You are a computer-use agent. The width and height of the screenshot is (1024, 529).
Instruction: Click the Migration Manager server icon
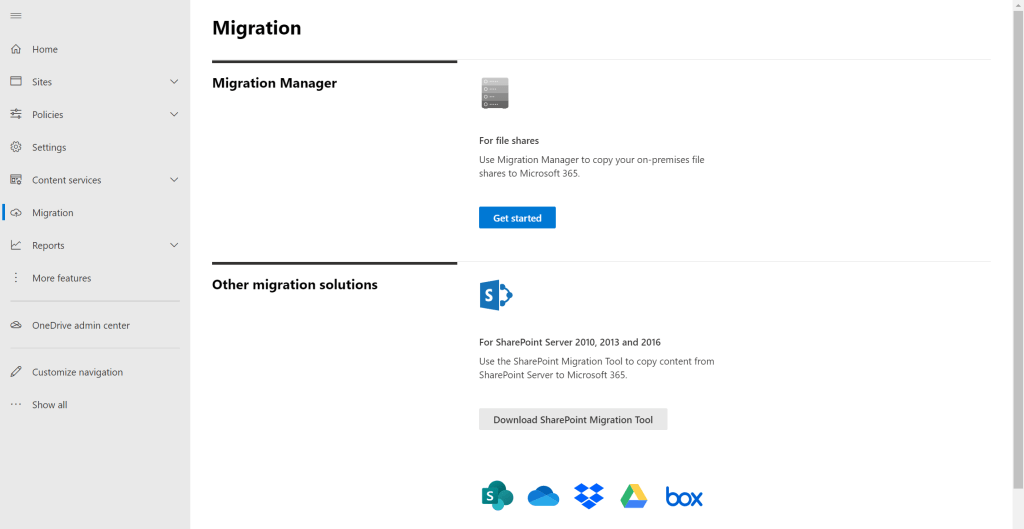pyautogui.click(x=495, y=93)
